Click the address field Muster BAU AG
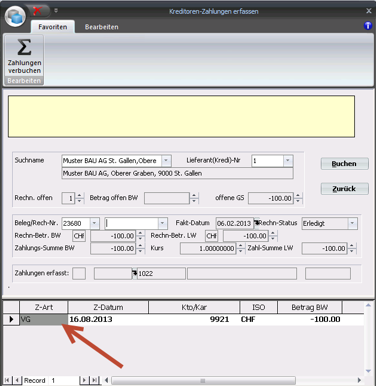Image resolution: width=376 pixels, height=386 pixels. 177,173
